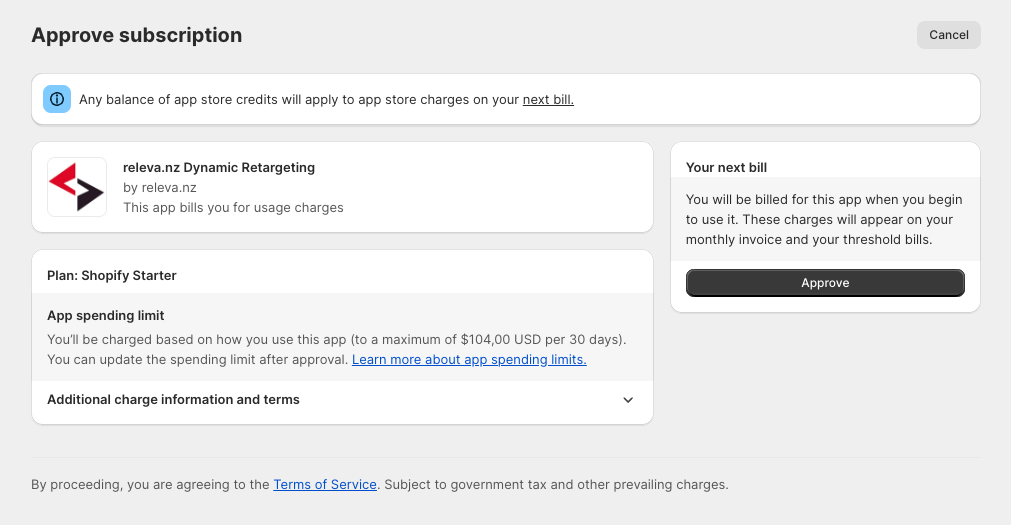
Task: Click the releva.nz red-black arrows logo
Action: pos(77,187)
